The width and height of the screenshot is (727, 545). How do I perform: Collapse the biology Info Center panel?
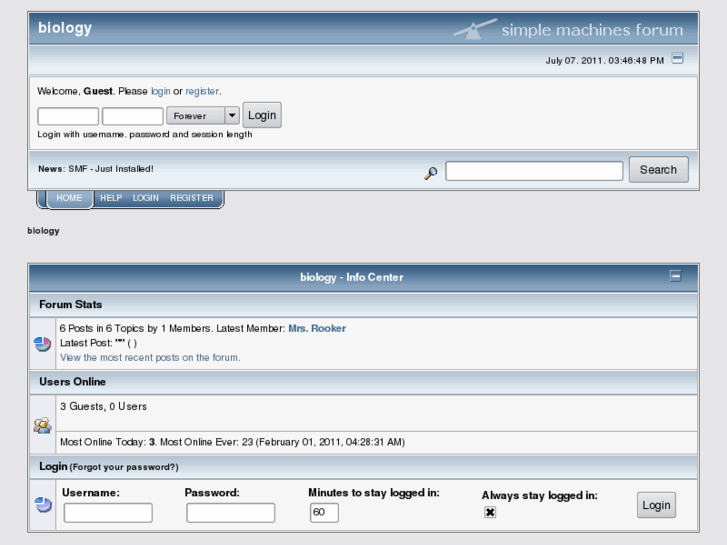point(676,276)
